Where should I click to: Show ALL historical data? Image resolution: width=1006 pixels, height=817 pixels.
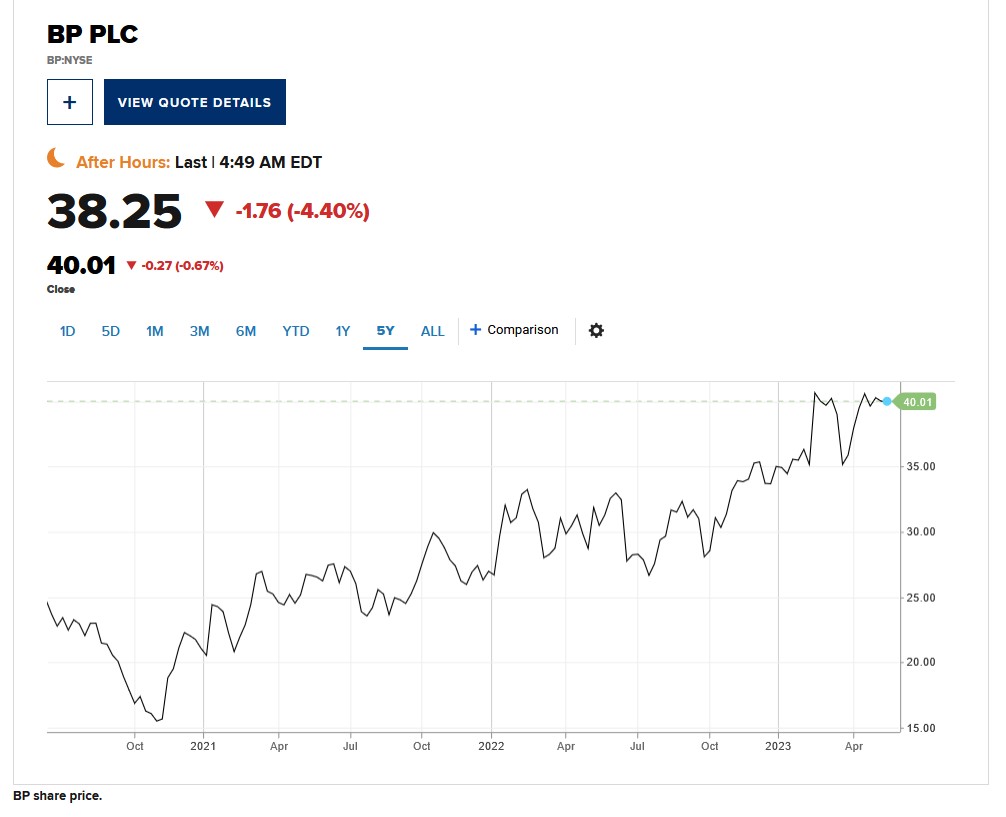pos(432,331)
